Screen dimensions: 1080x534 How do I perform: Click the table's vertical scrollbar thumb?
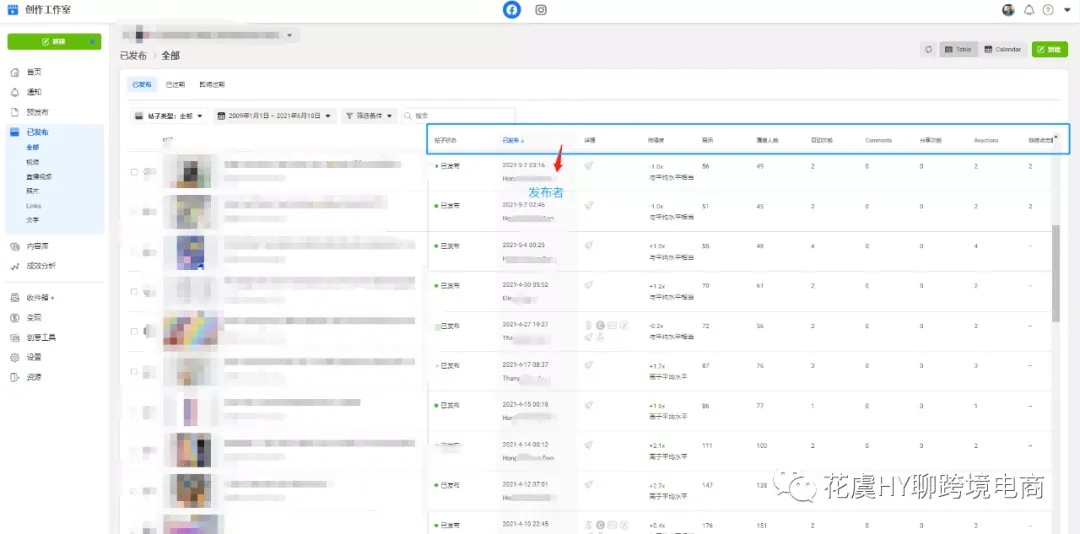tap(1056, 274)
